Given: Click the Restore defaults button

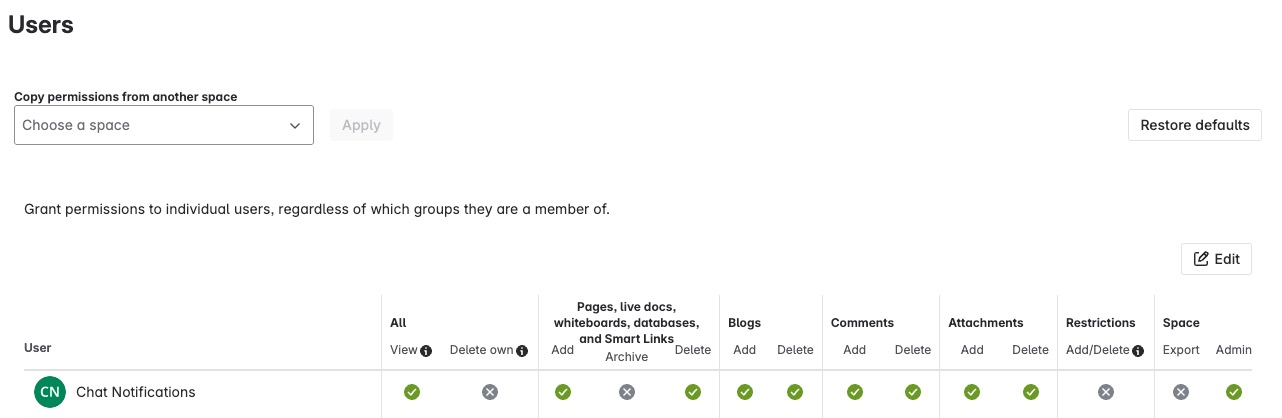Looking at the screenshot, I should point(1195,125).
